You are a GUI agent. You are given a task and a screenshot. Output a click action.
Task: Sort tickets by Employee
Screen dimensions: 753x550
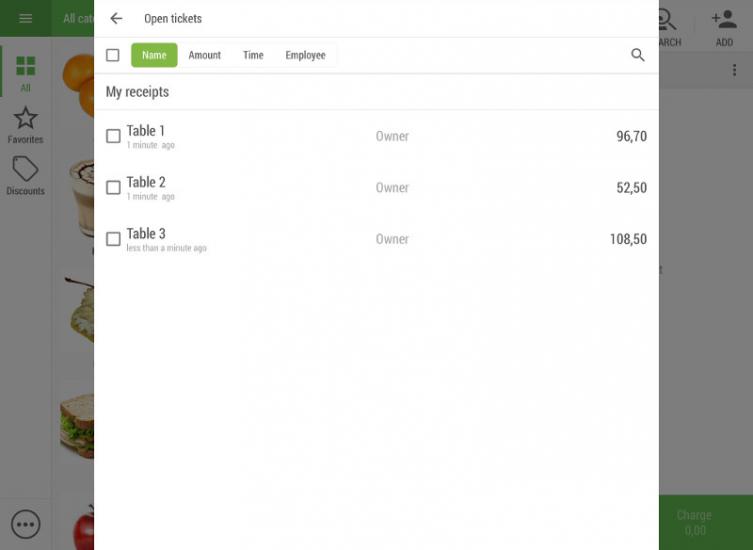click(x=305, y=55)
